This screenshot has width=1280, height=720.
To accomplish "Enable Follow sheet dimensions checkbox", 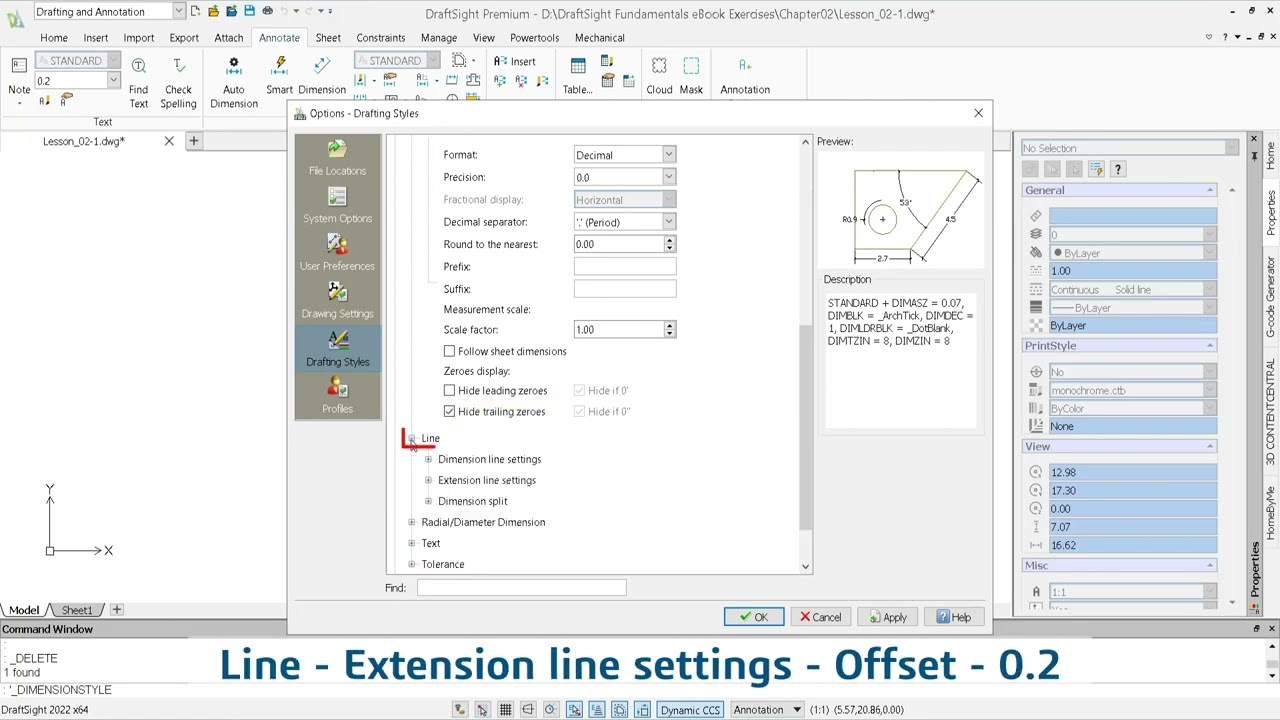I will [449, 351].
